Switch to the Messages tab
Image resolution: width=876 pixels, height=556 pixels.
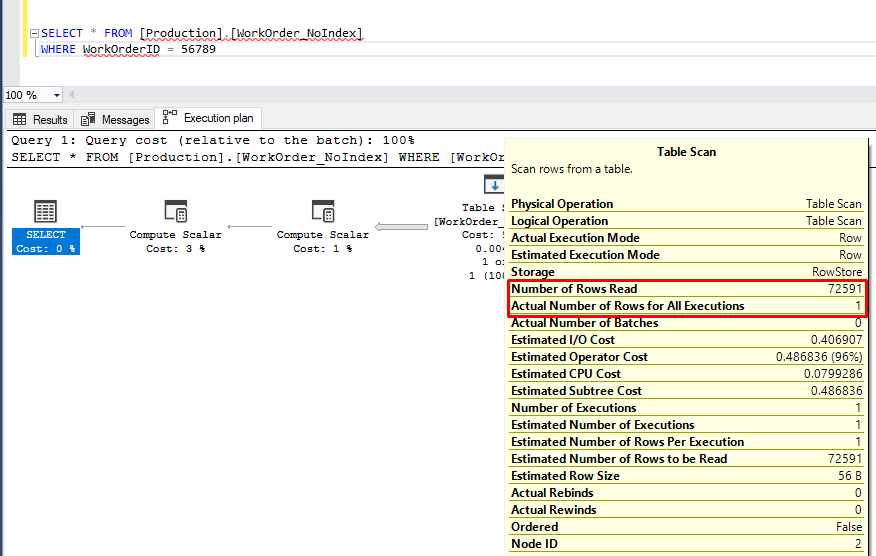point(115,119)
